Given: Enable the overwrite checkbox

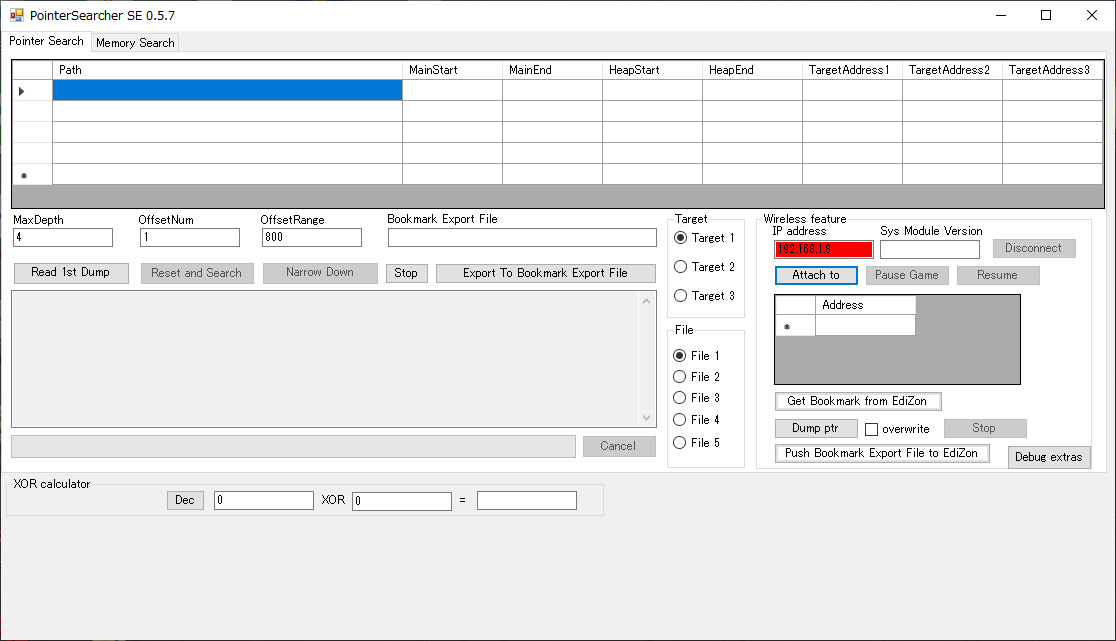Looking at the screenshot, I should 871,429.
